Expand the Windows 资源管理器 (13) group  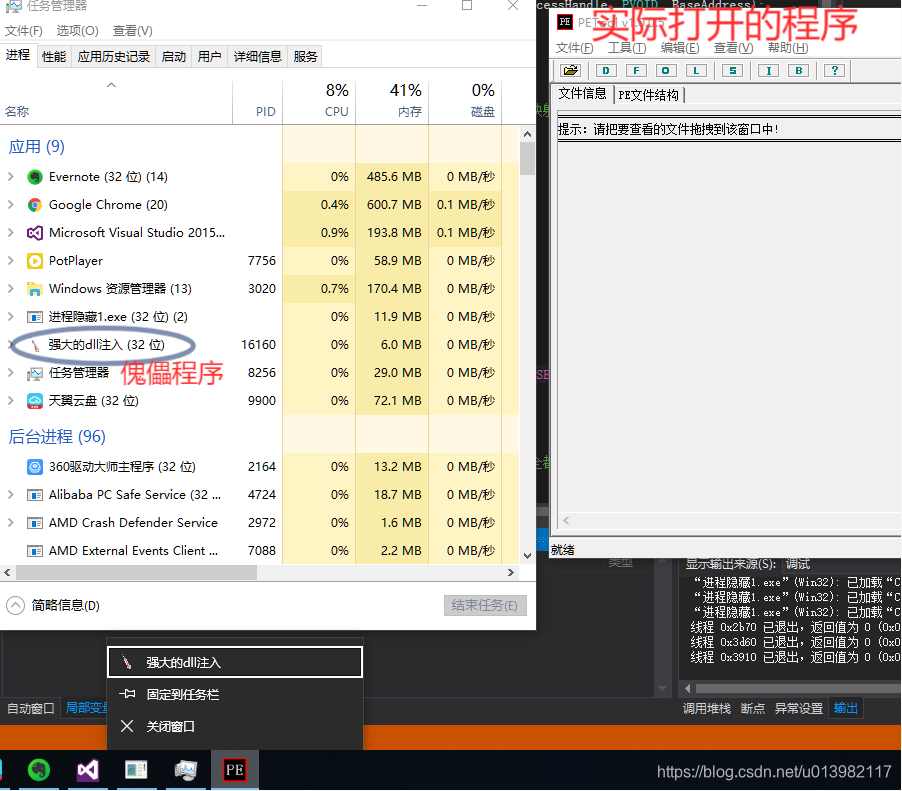pos(10,289)
